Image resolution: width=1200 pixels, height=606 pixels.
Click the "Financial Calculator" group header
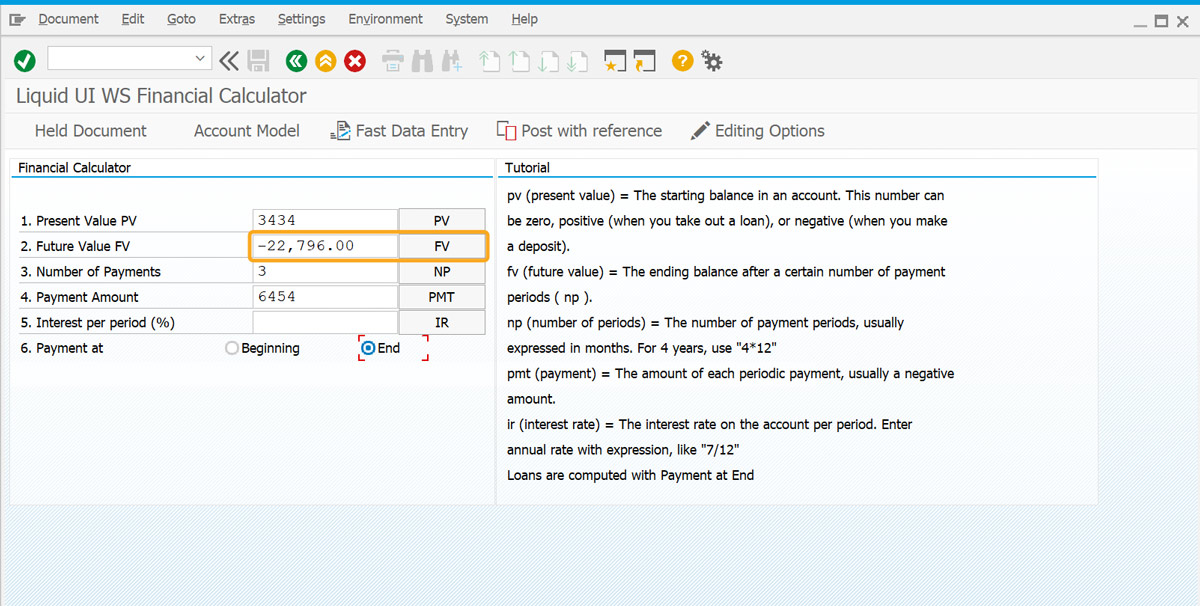[74, 168]
